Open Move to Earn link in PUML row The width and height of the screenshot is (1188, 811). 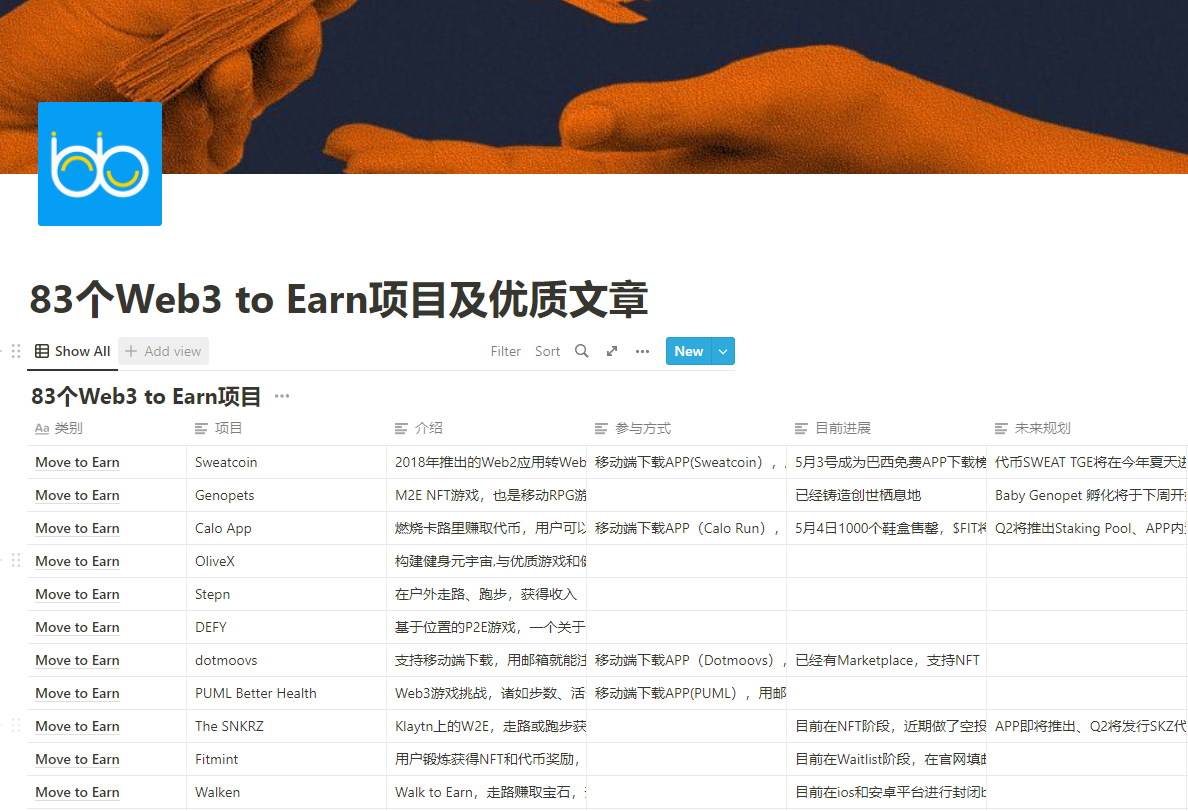point(77,693)
